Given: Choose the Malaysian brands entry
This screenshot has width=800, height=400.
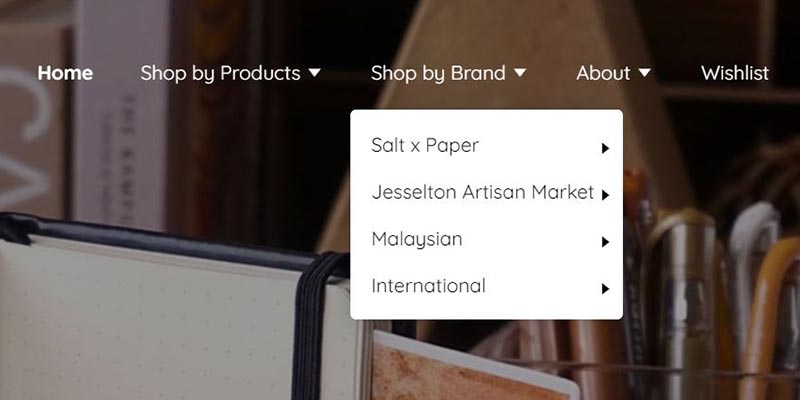Looking at the screenshot, I should [417, 239].
